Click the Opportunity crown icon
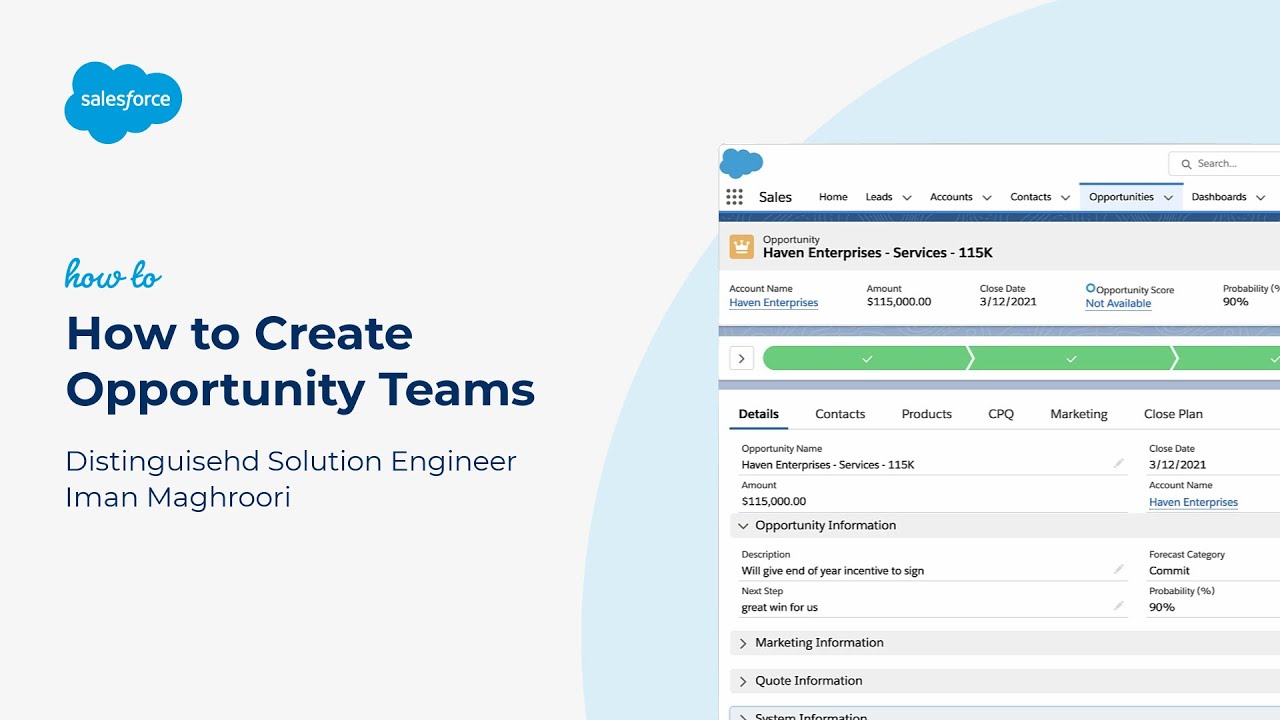 [x=741, y=247]
